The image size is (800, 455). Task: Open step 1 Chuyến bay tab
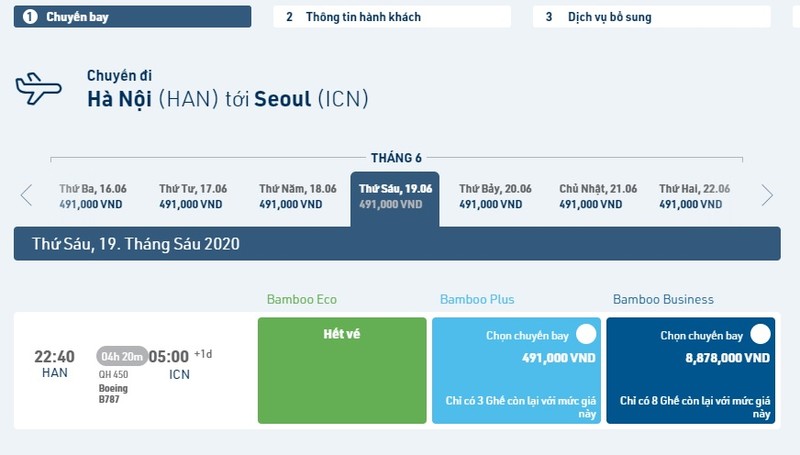[132, 17]
